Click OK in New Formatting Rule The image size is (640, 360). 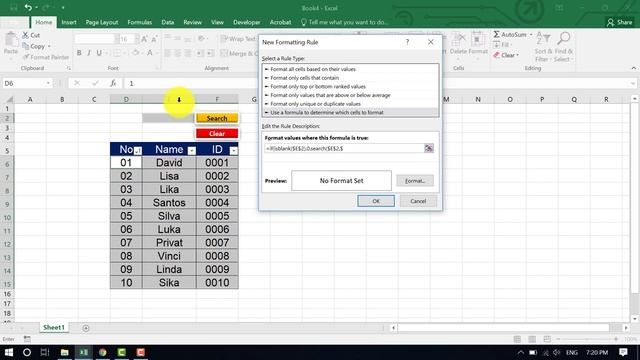[376, 201]
